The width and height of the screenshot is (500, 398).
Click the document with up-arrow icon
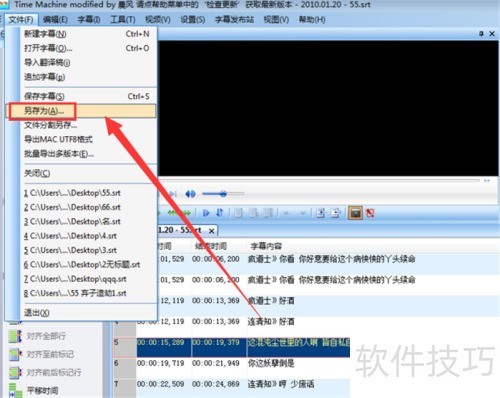click(x=321, y=213)
